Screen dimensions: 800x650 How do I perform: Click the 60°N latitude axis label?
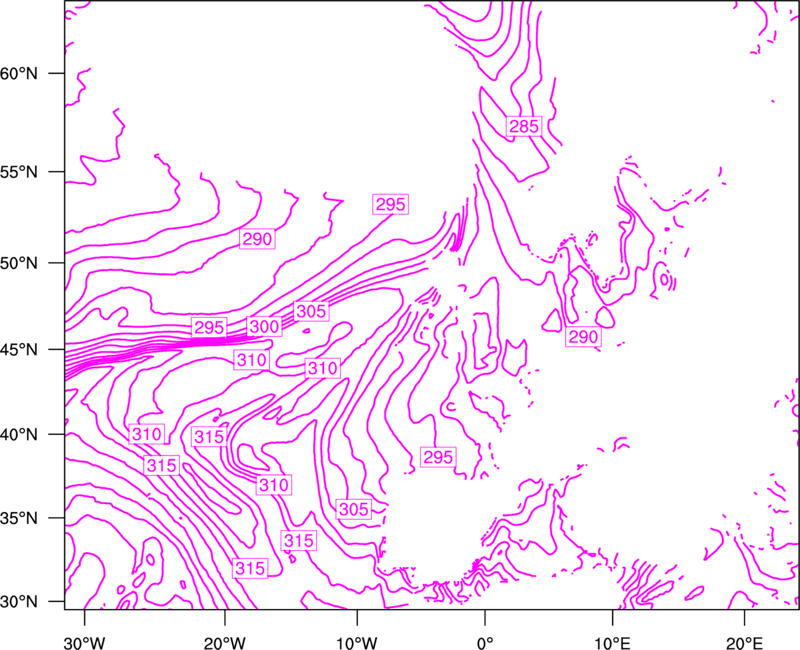(x=19, y=73)
